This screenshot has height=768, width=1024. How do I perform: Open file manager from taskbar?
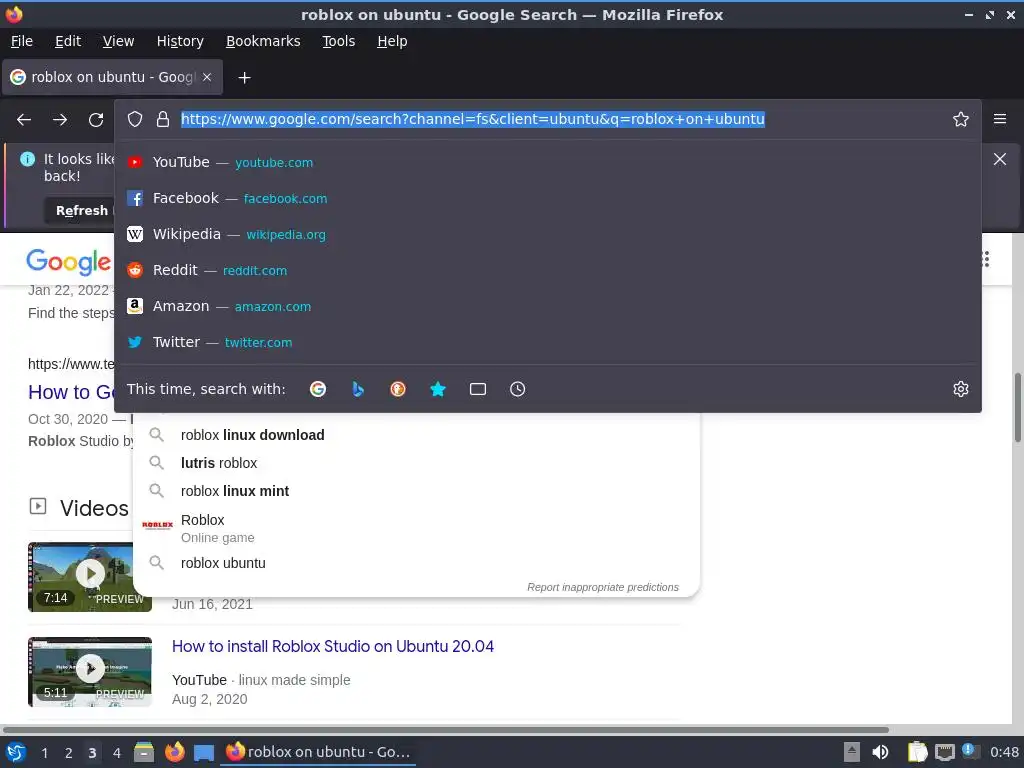click(x=144, y=752)
